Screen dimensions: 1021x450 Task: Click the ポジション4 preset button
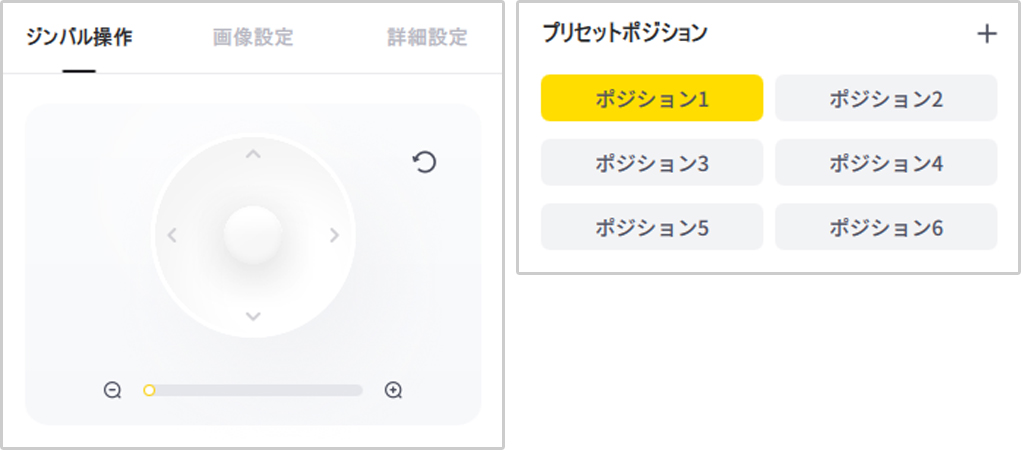point(886,162)
